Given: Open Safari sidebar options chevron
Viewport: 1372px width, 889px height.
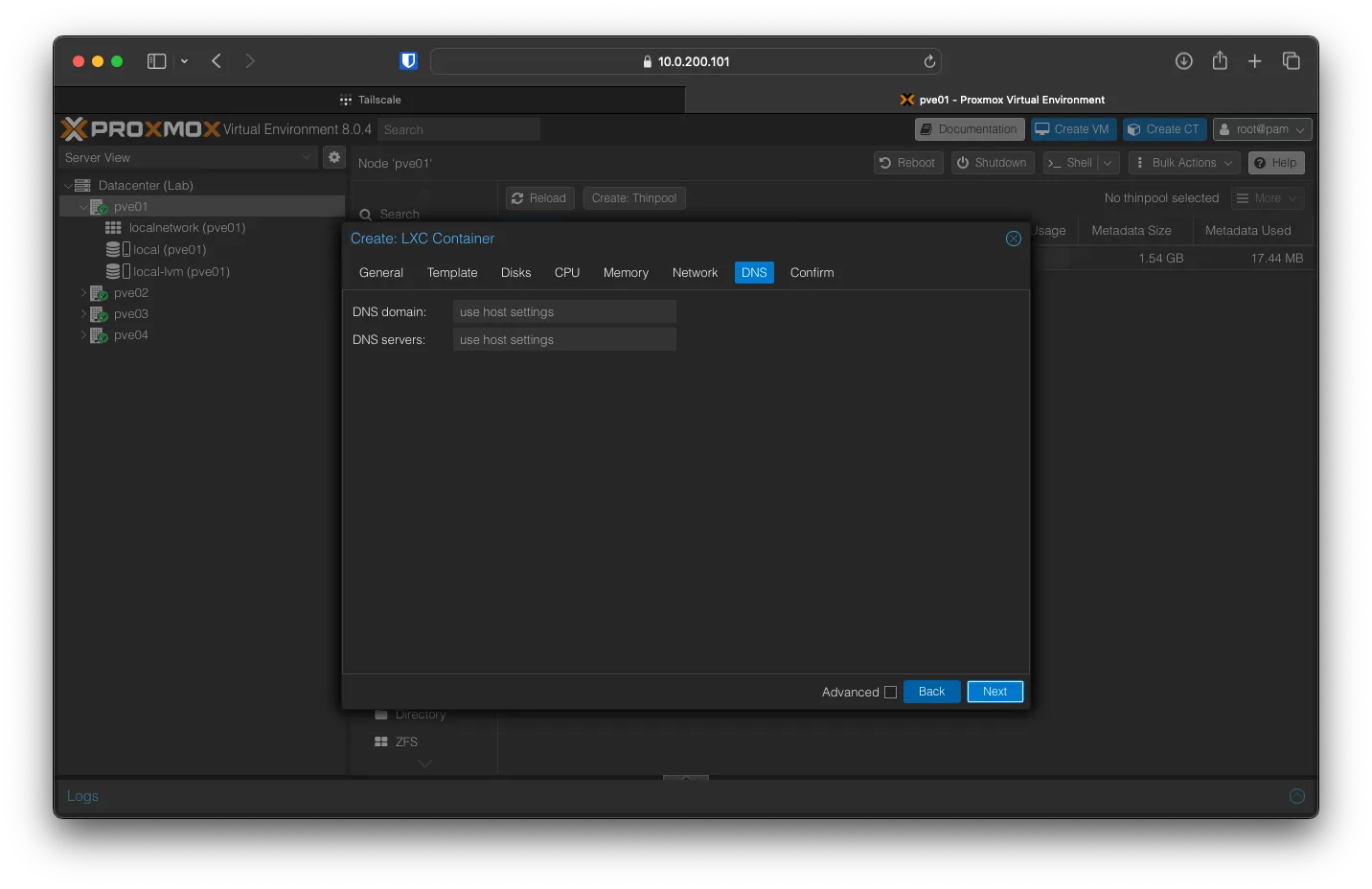Looking at the screenshot, I should click(184, 61).
